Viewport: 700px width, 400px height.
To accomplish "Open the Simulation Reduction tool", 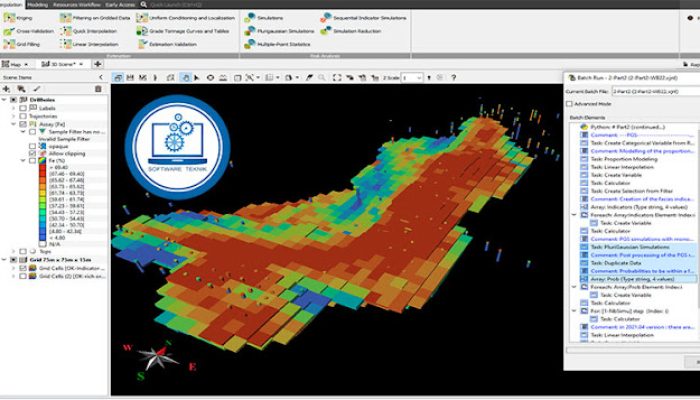I will 350,31.
